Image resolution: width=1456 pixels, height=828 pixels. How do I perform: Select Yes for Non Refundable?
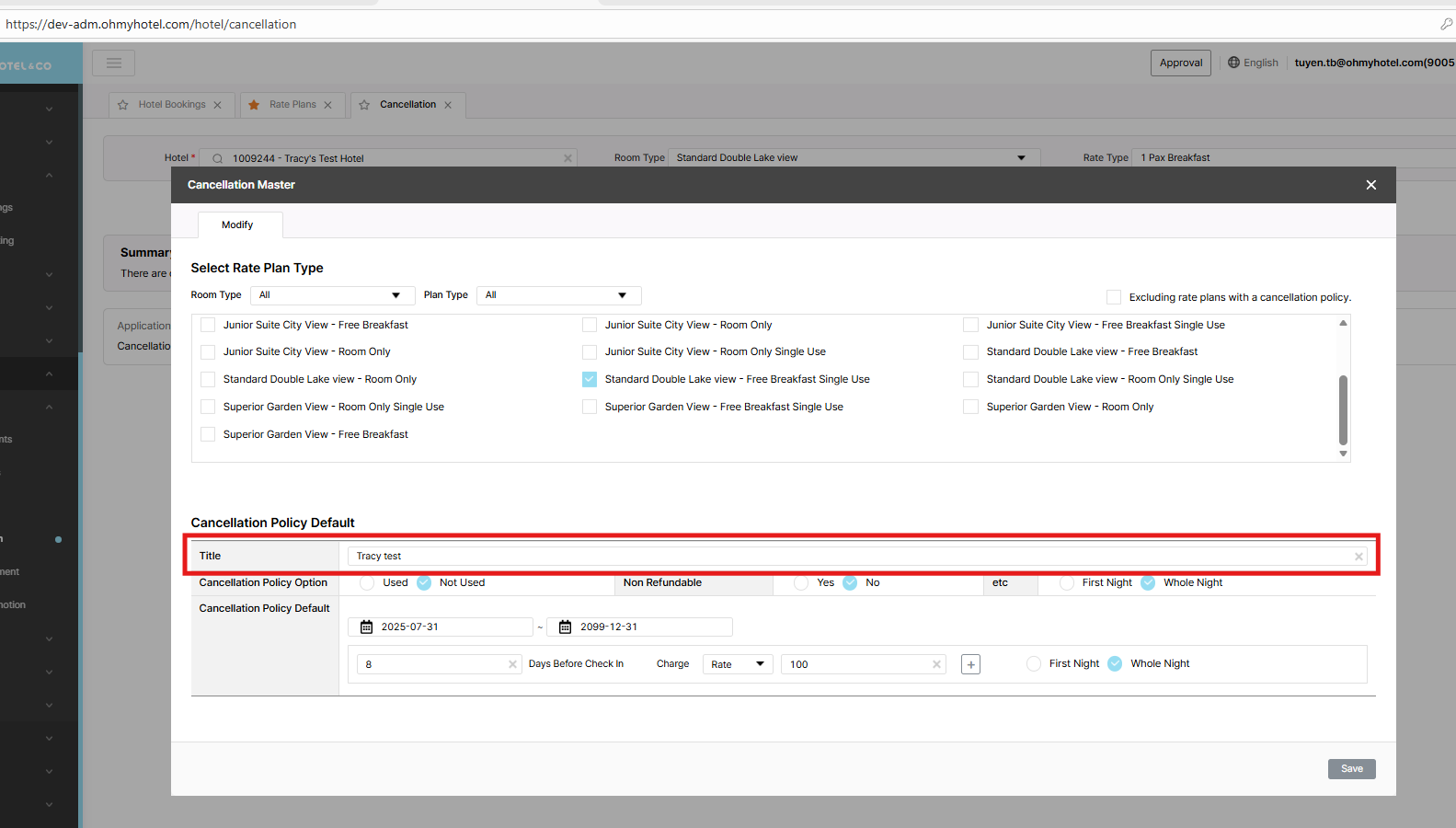801,583
